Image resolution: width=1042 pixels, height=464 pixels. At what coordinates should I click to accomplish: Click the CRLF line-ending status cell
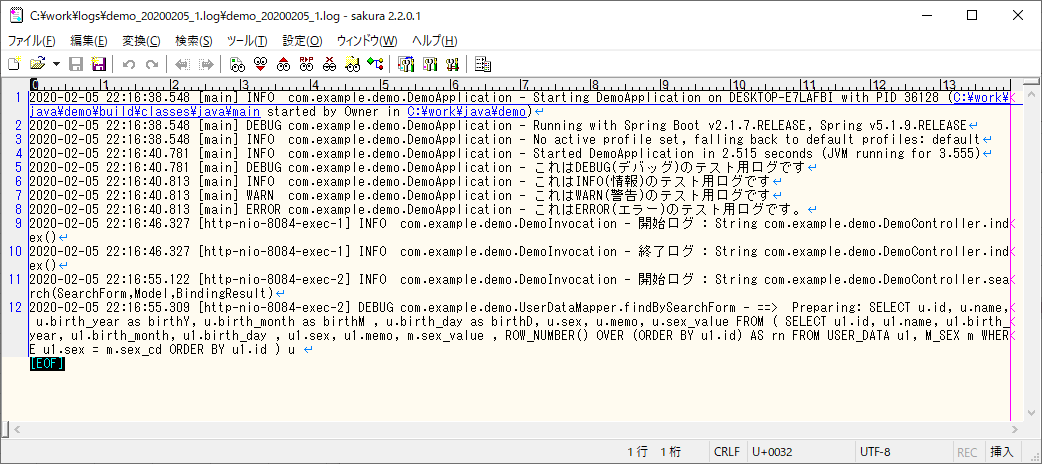pyautogui.click(x=727, y=452)
